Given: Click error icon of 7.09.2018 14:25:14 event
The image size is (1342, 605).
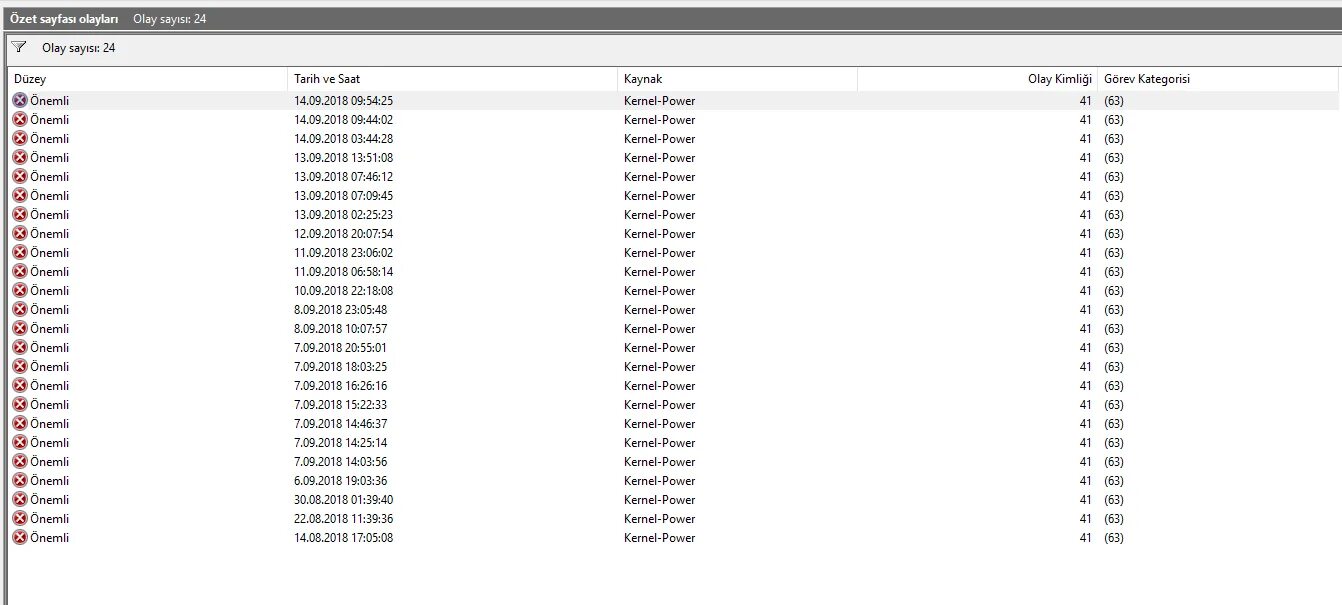Looking at the screenshot, I should [20, 442].
